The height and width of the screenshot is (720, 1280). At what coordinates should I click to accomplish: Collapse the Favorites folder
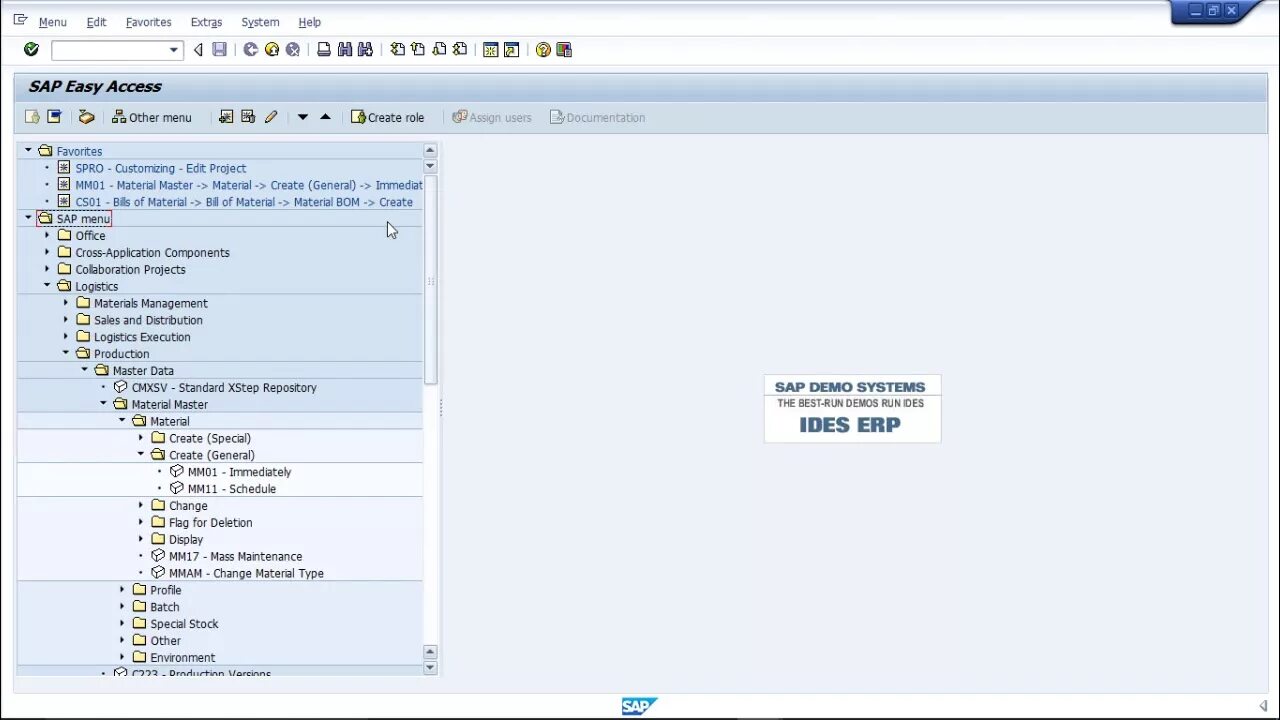[x=28, y=151]
